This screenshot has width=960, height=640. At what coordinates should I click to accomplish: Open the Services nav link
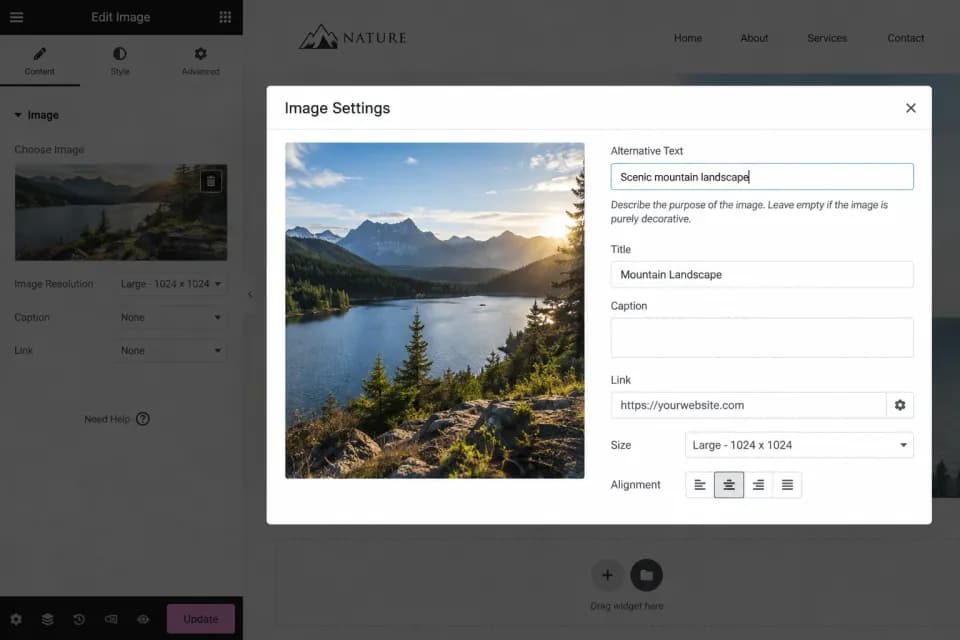pyautogui.click(x=827, y=38)
